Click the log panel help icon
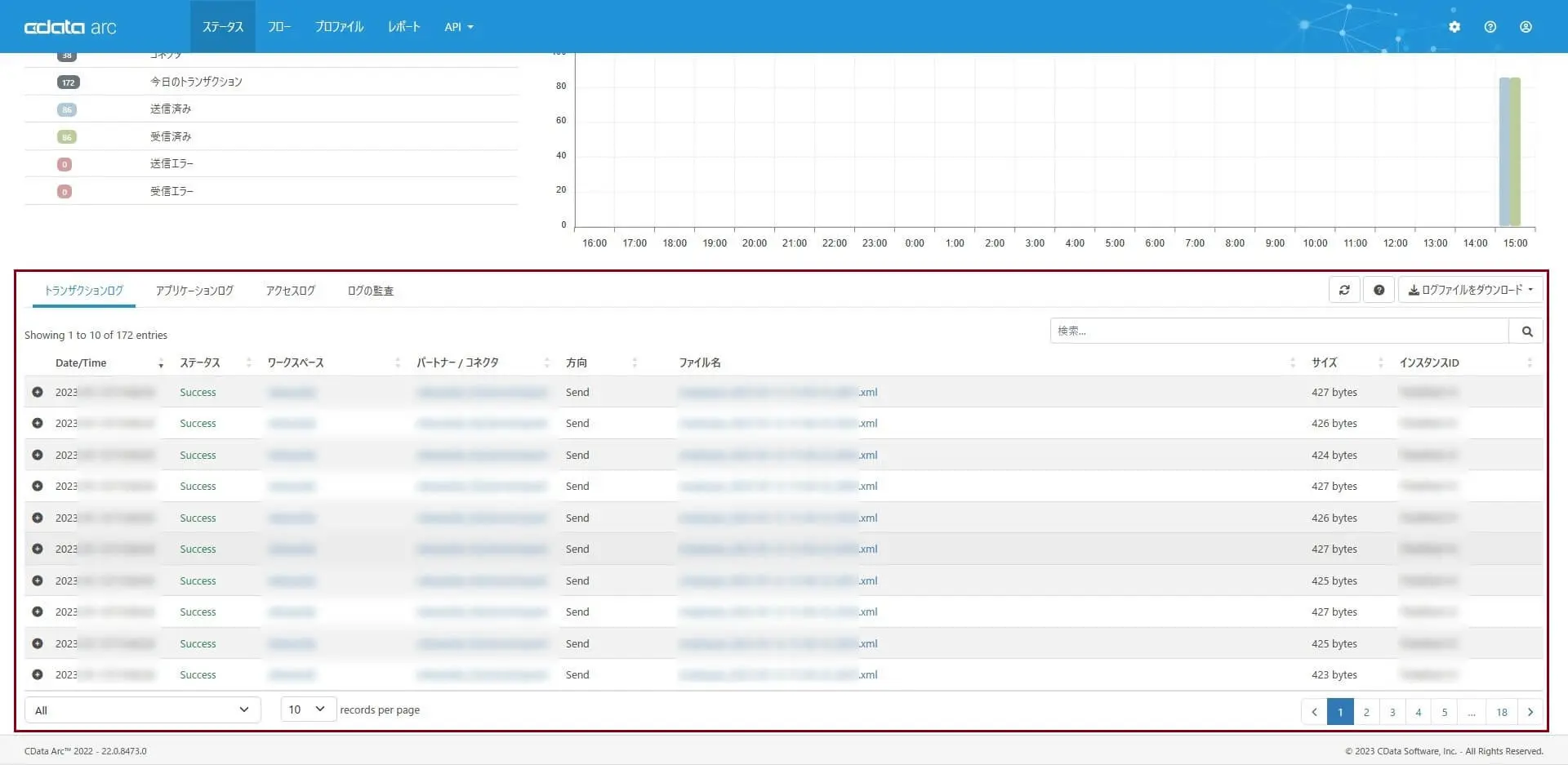Viewport: 1568px width, 765px height. [1379, 290]
